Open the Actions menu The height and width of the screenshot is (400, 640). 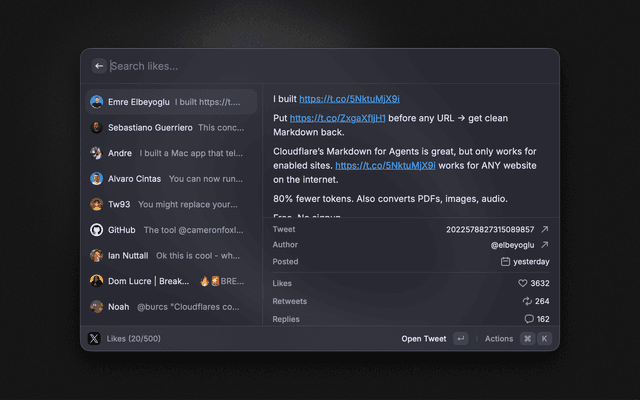pos(498,339)
